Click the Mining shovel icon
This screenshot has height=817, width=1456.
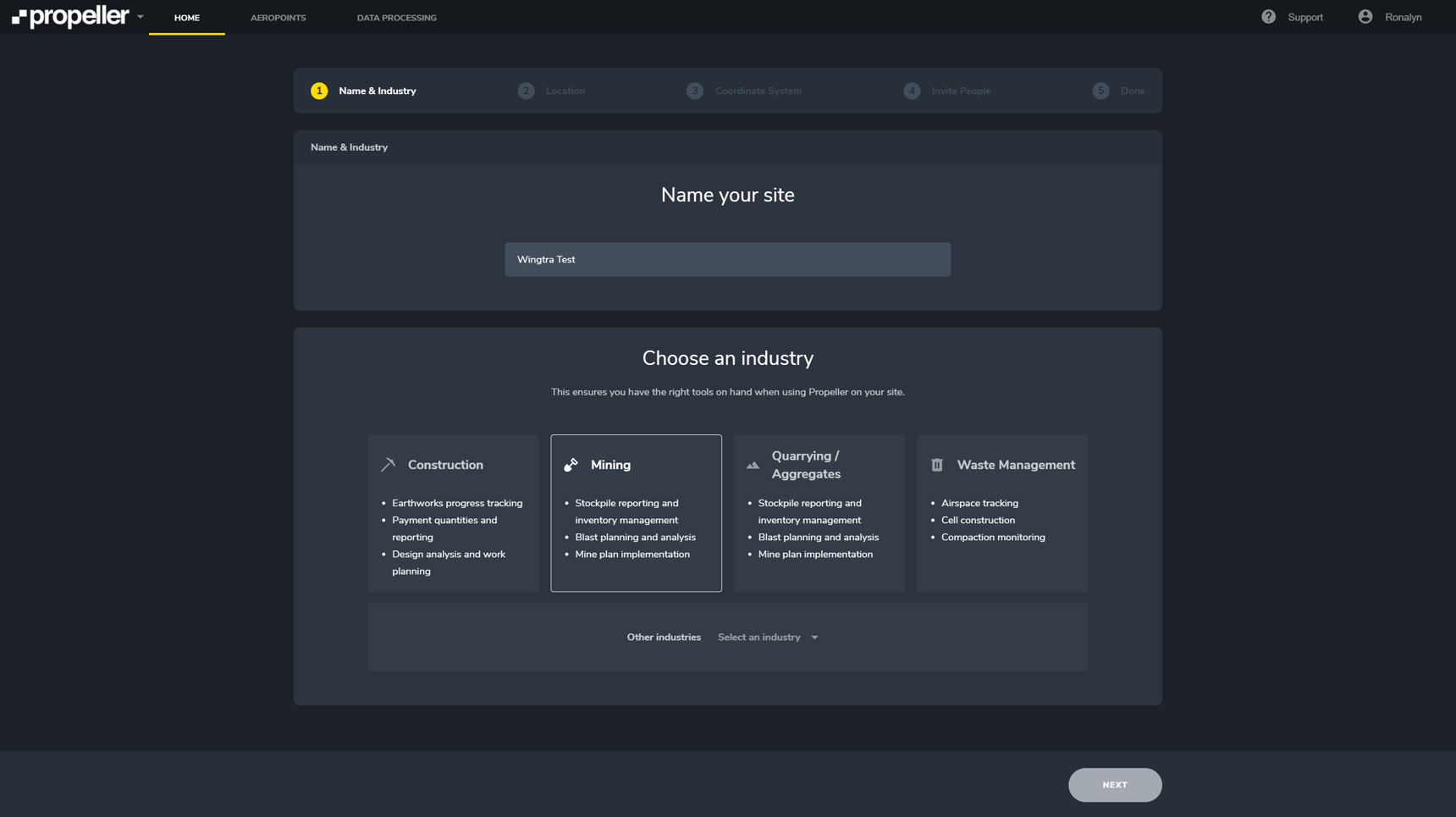tap(571, 465)
